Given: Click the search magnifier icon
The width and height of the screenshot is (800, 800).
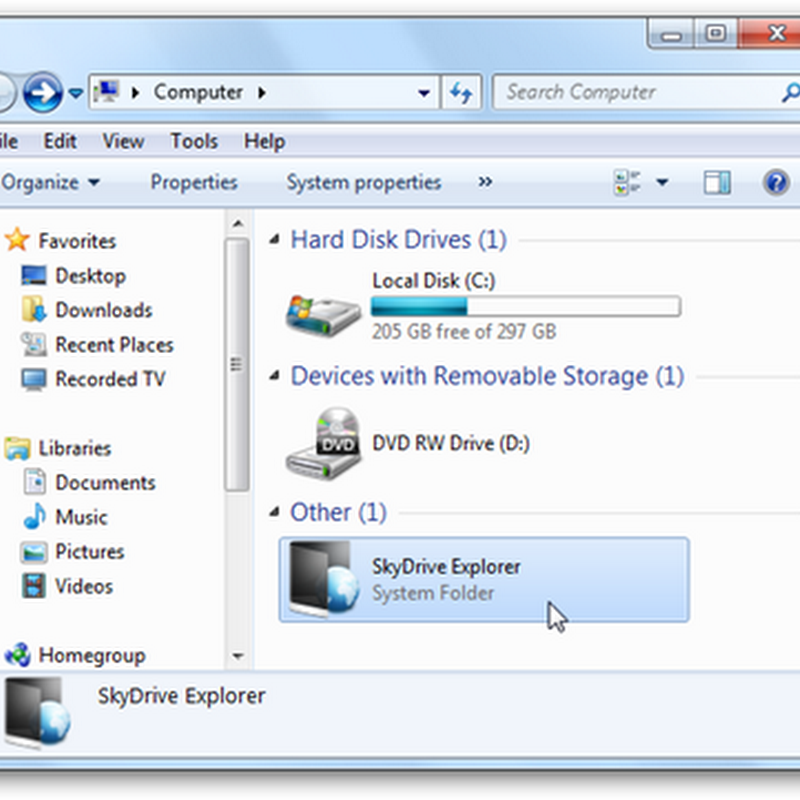Looking at the screenshot, I should [790, 92].
